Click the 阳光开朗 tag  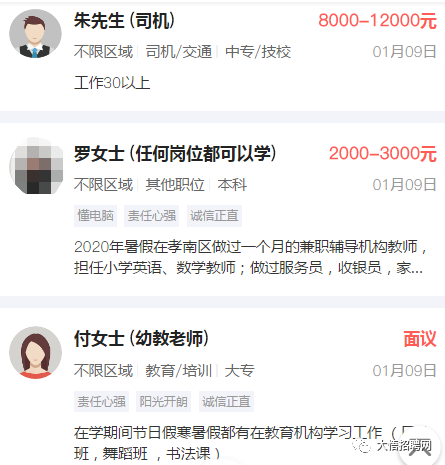[163, 401]
